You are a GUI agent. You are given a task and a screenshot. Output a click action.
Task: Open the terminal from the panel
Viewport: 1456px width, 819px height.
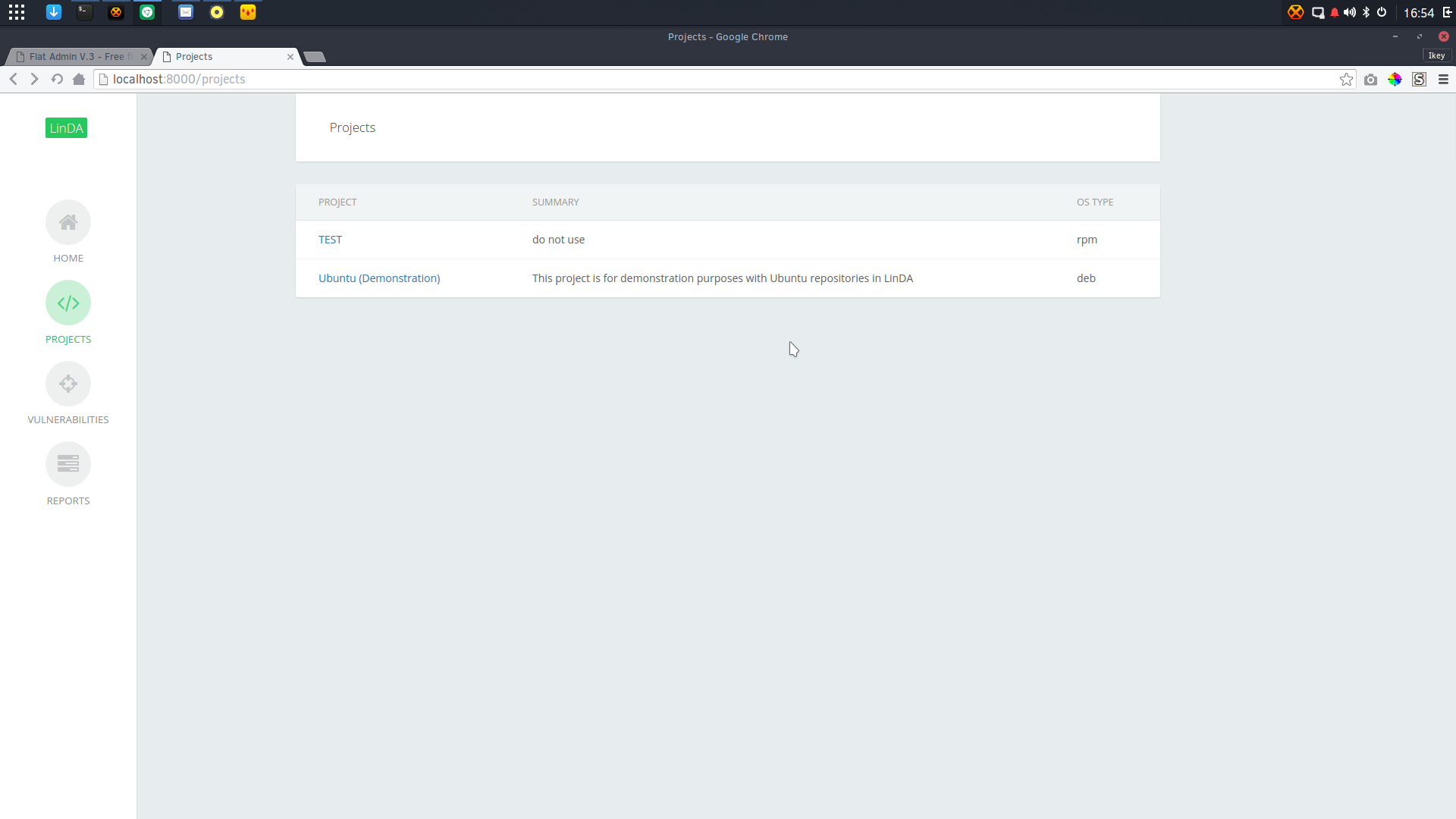pos(85,12)
